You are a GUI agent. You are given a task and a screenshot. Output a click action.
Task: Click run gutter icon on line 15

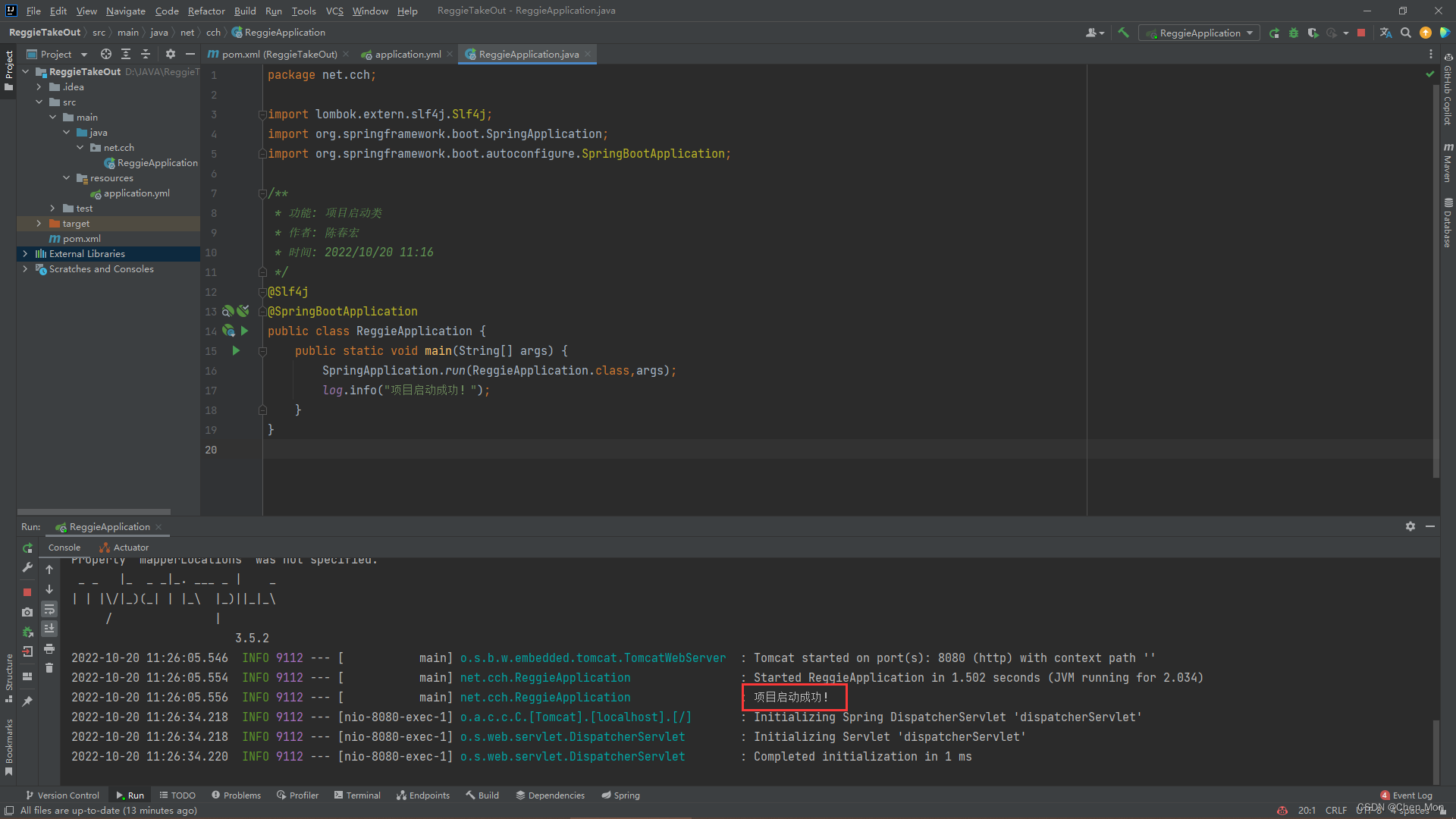(x=236, y=350)
